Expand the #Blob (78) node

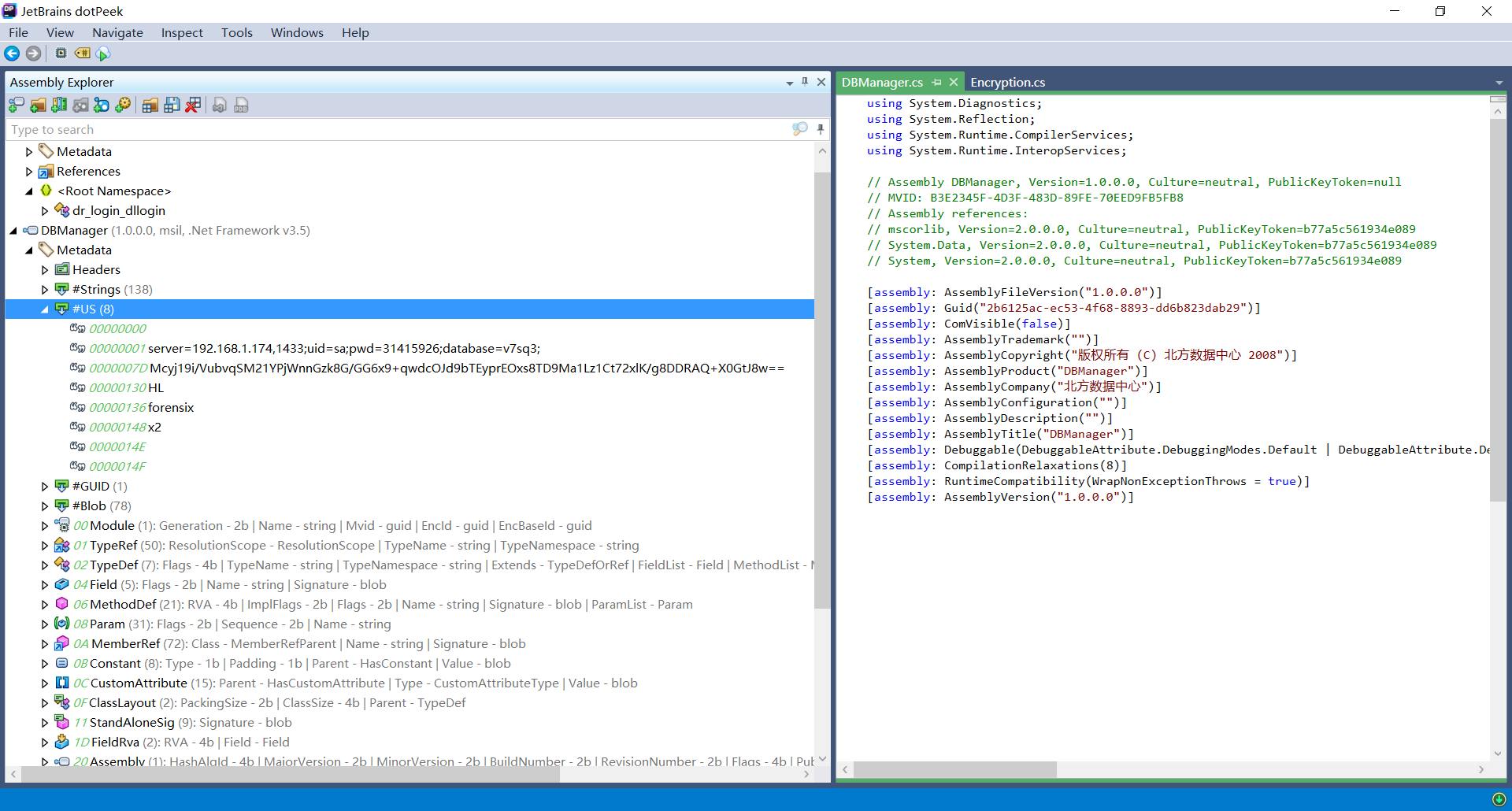coord(45,506)
